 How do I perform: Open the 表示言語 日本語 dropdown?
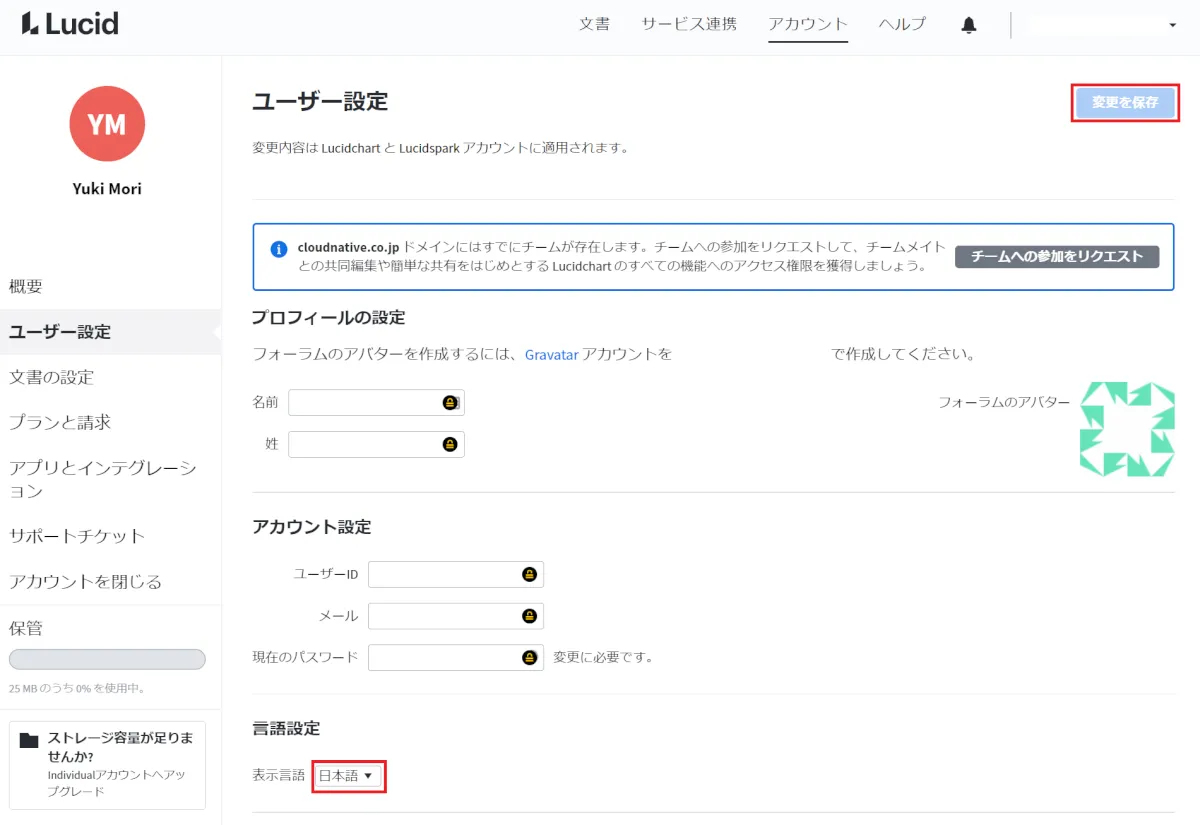coord(347,776)
